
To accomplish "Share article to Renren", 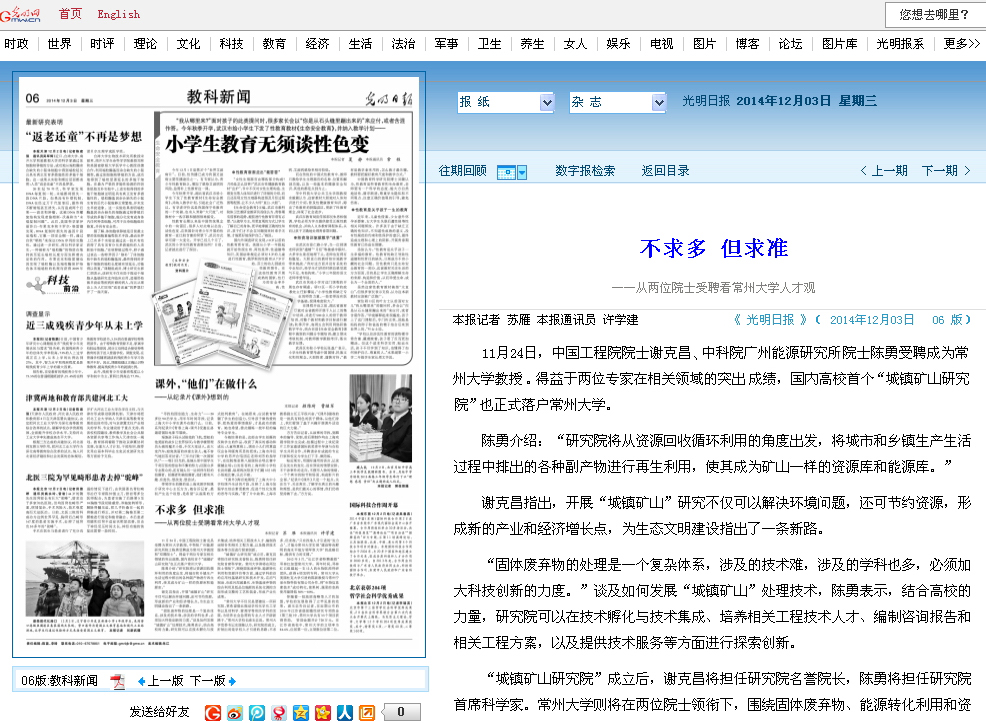I will [x=345, y=712].
